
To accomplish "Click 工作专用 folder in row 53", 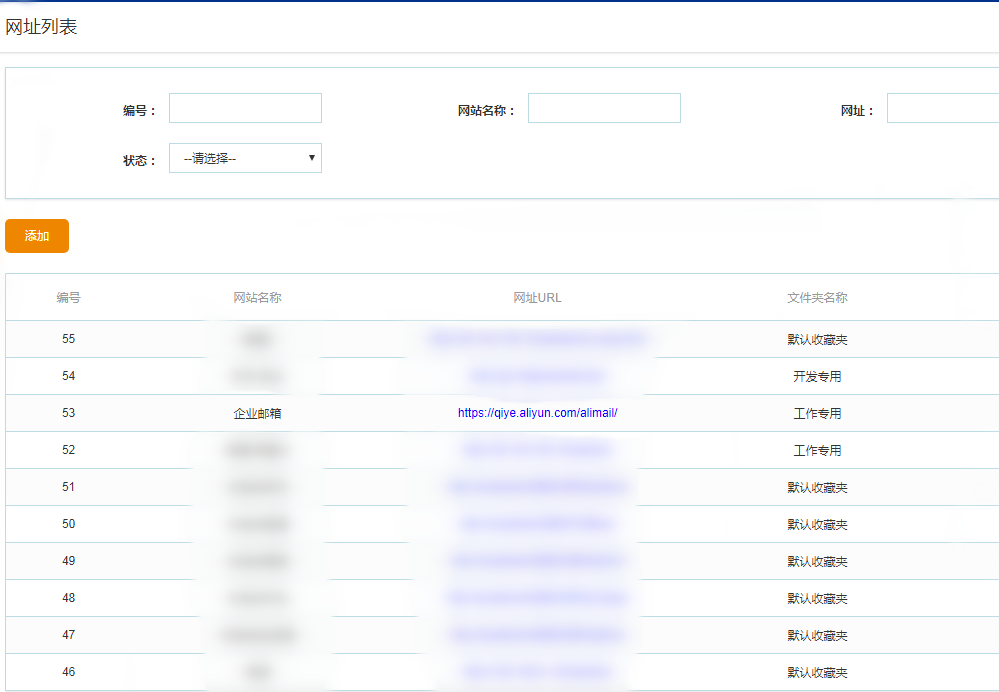I will (x=817, y=414).
